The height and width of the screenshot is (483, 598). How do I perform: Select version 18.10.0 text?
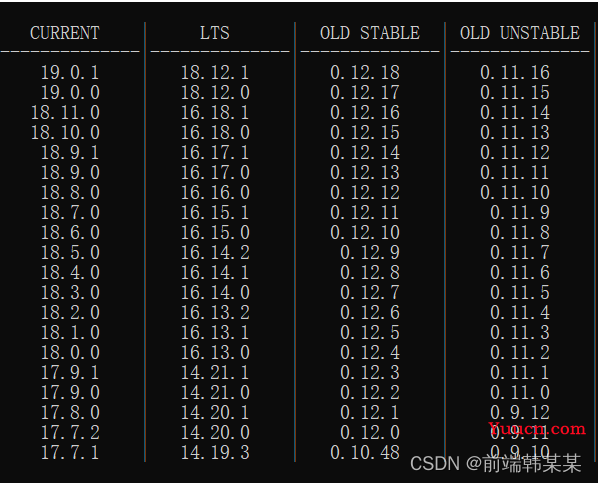coord(65,132)
